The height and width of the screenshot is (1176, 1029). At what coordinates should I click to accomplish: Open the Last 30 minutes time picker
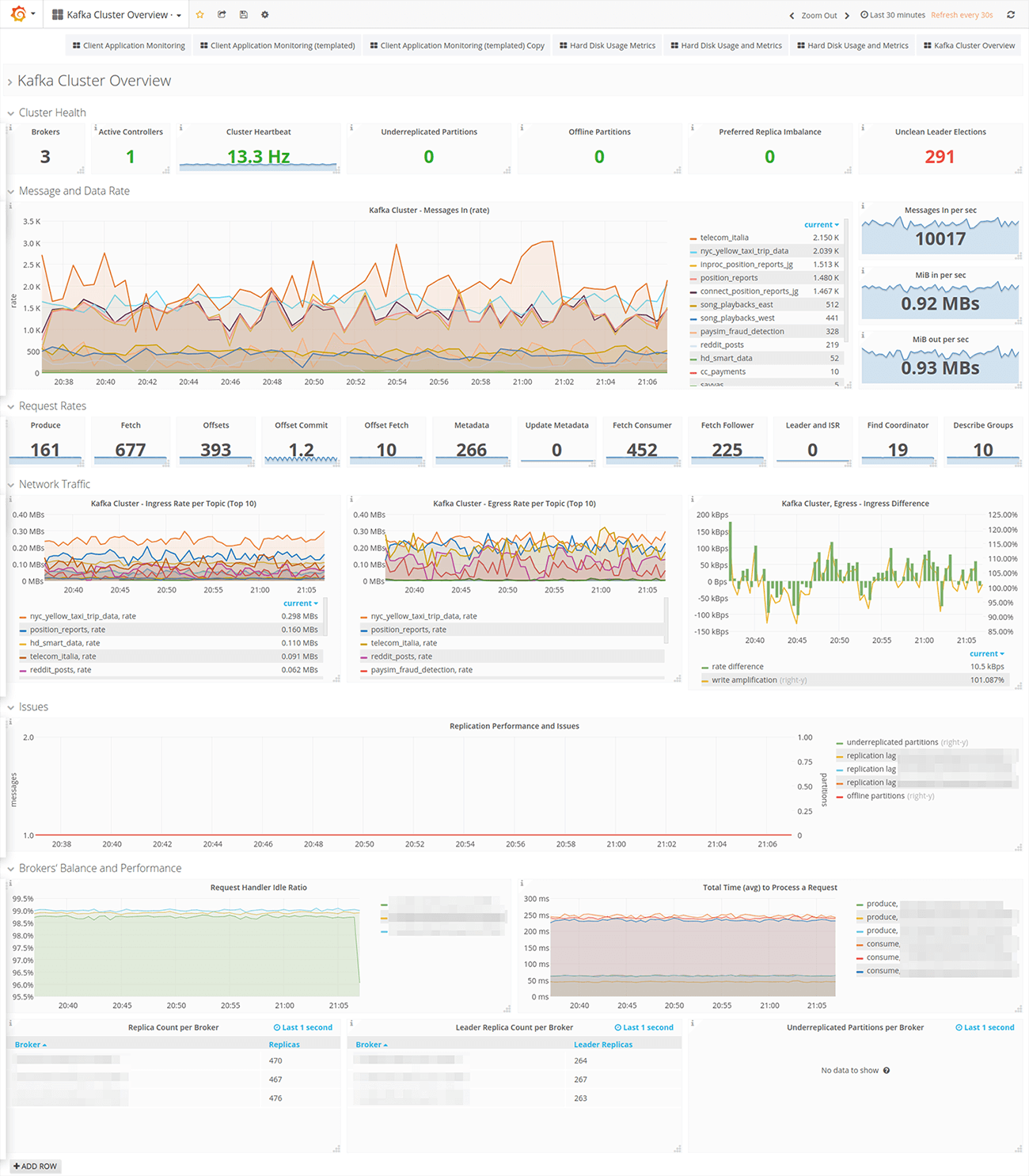[x=893, y=15]
